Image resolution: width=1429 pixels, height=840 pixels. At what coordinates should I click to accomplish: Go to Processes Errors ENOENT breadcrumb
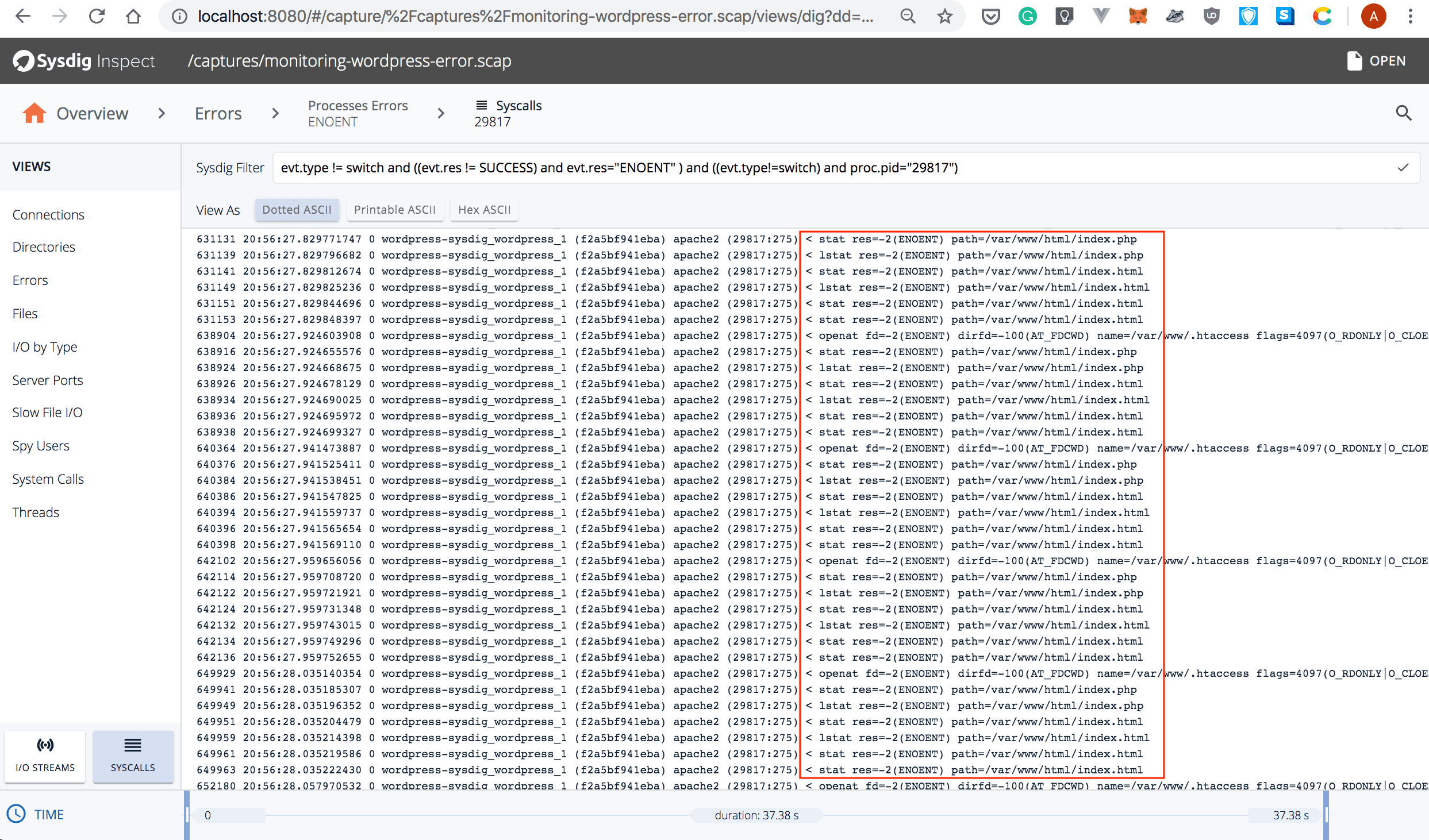click(x=358, y=113)
